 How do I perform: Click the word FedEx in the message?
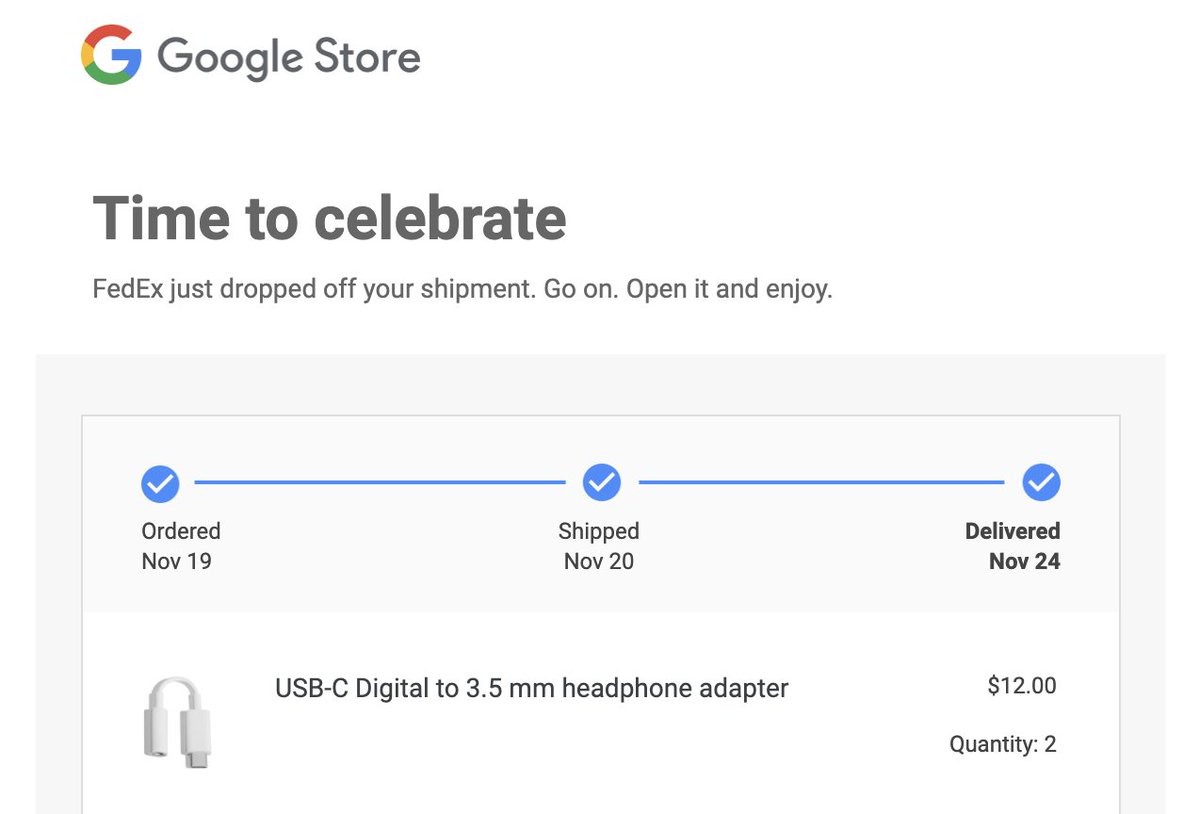coord(127,290)
